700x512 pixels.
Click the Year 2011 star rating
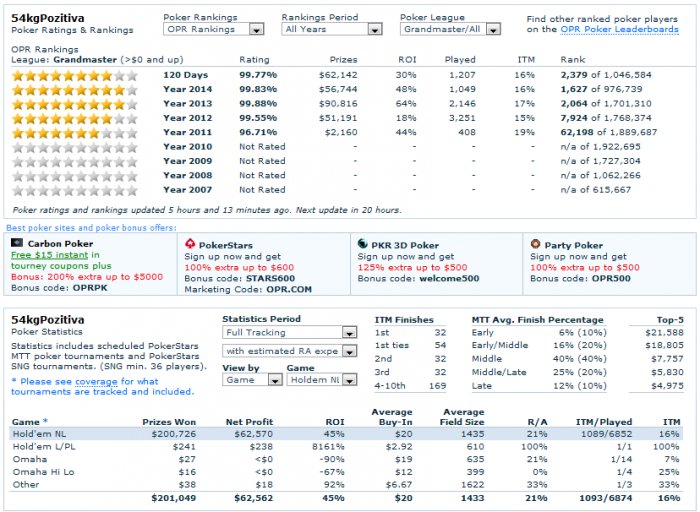pyautogui.click(x=75, y=133)
